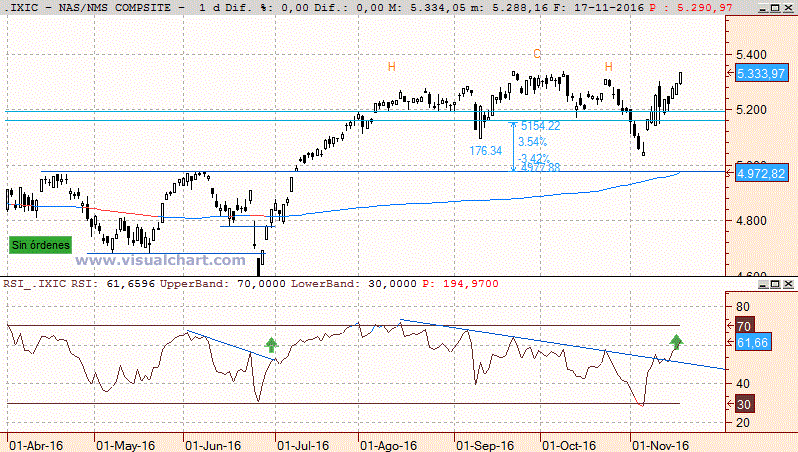Click the UpperBand: 70,0000 RSI header text
This screenshot has width=798, height=452.
[223, 284]
